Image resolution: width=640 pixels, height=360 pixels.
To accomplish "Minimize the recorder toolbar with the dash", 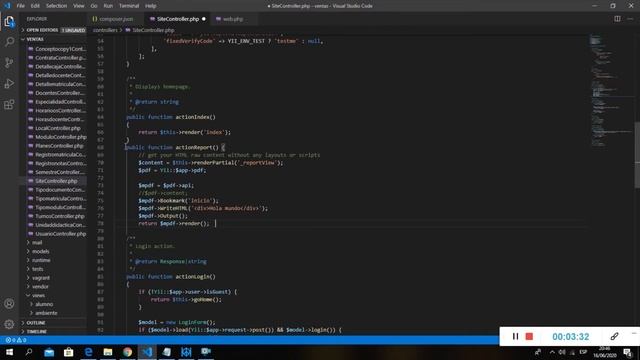I will pyautogui.click(x=634, y=333).
